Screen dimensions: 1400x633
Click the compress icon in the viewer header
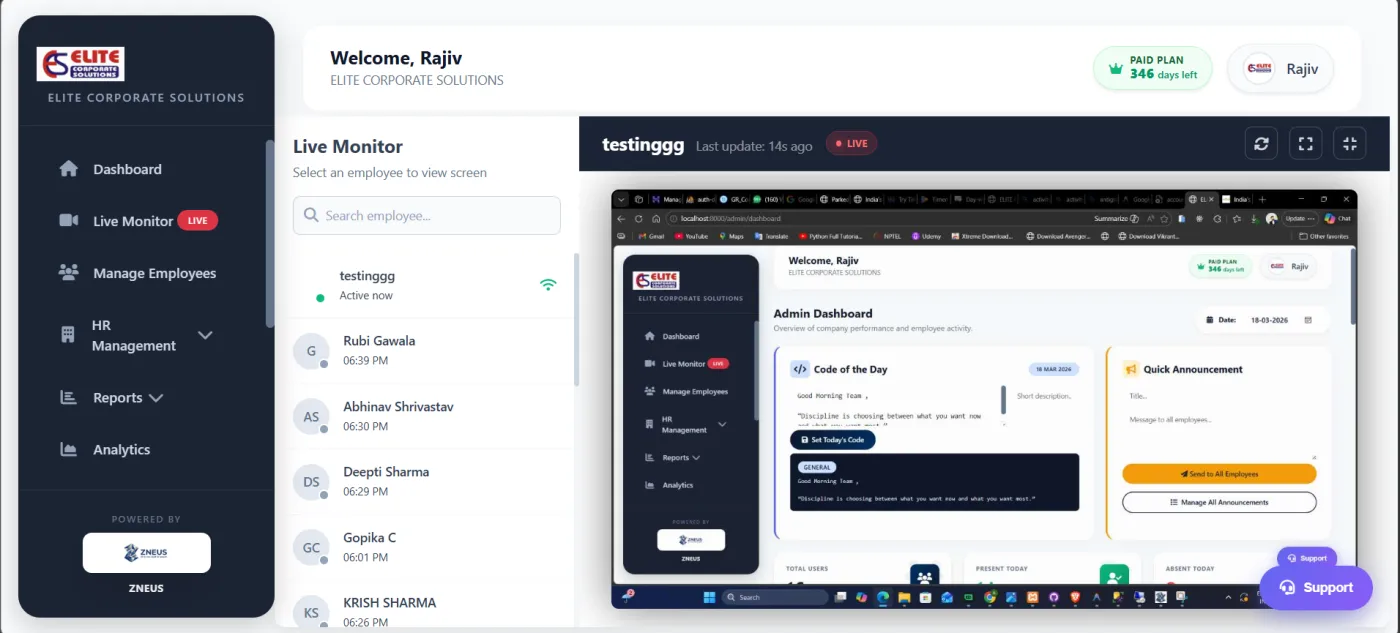pos(1350,143)
